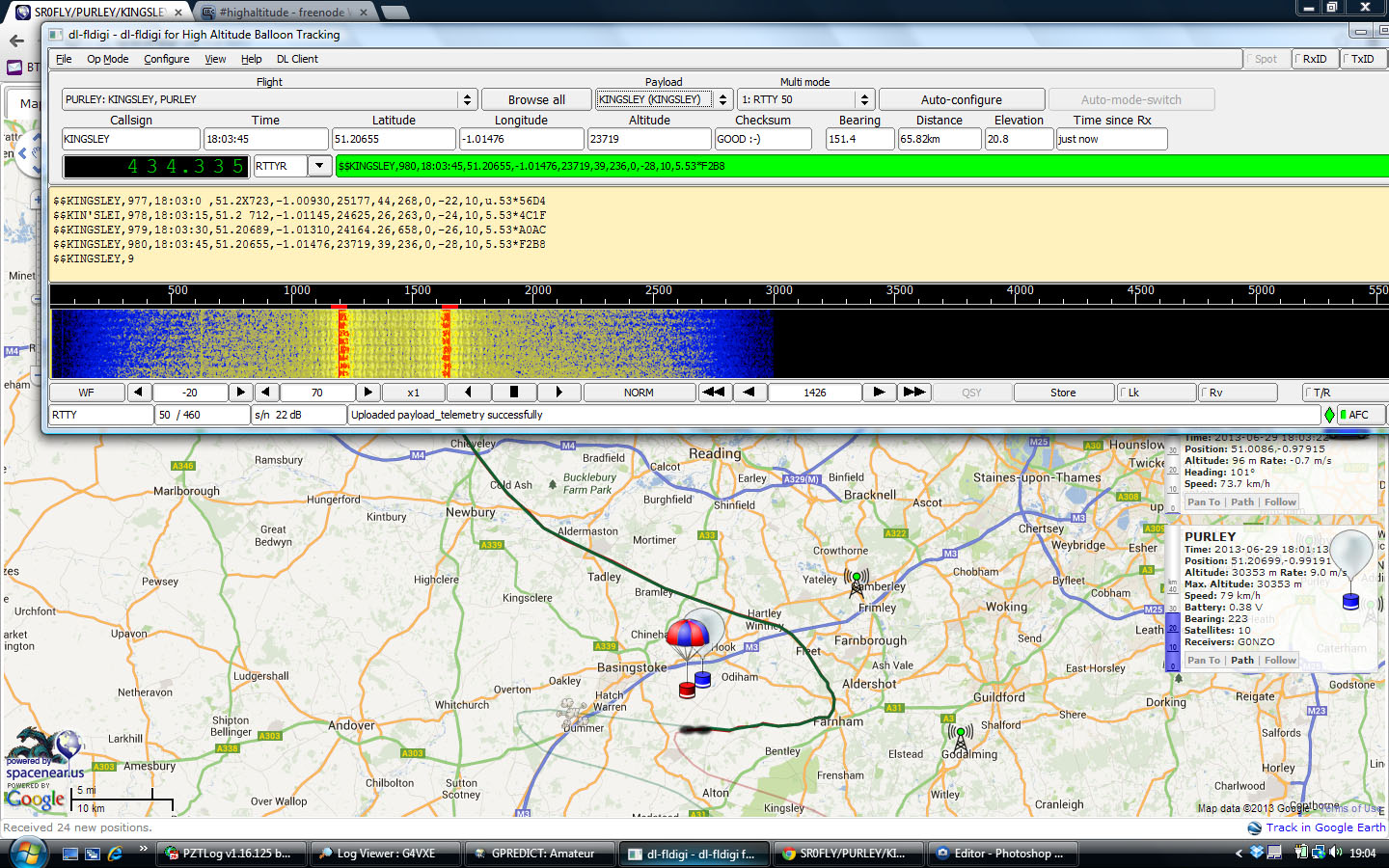Open the DL Client menu
1389x868 pixels.
point(297,59)
